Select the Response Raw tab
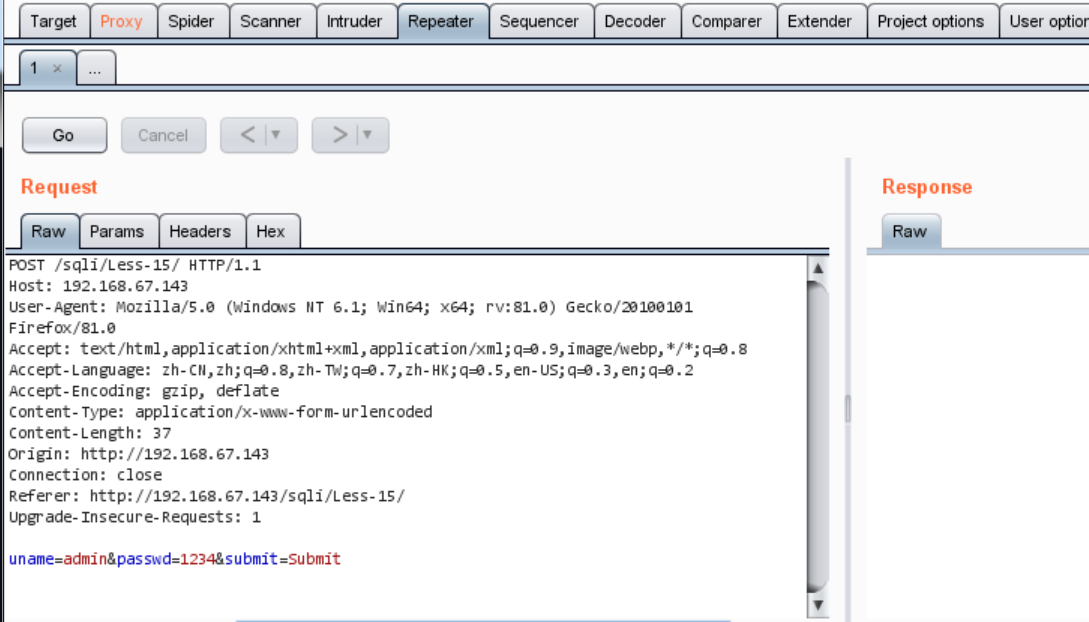This screenshot has width=1089, height=622. click(x=910, y=232)
